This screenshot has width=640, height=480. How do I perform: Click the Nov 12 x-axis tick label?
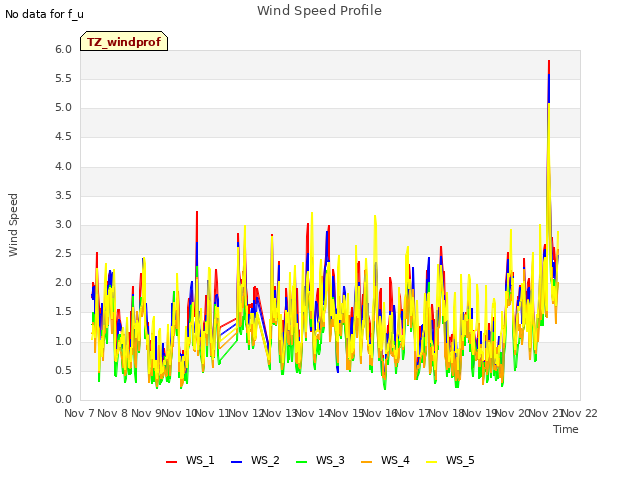click(x=246, y=413)
